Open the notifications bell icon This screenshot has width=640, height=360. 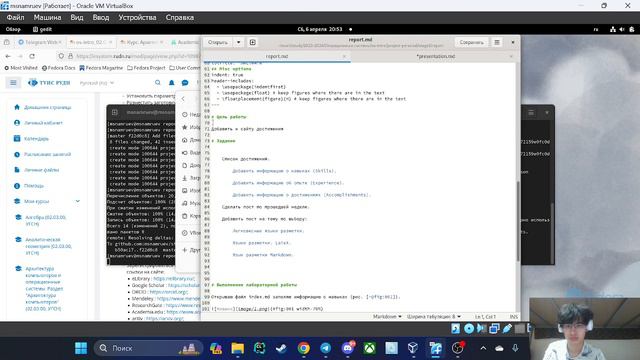point(171,82)
